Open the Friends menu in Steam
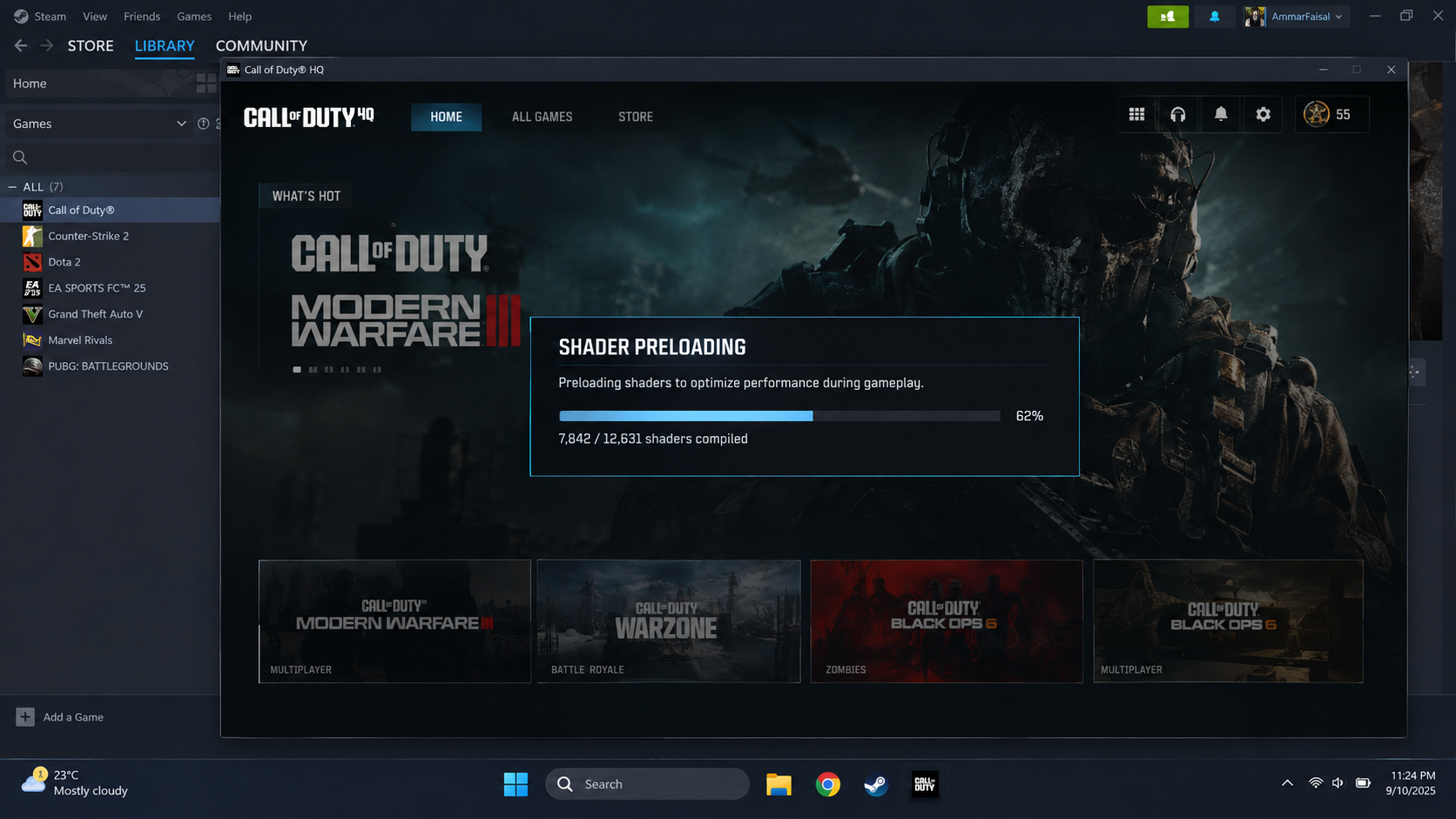The width and height of the screenshot is (1456, 819). 142,17
